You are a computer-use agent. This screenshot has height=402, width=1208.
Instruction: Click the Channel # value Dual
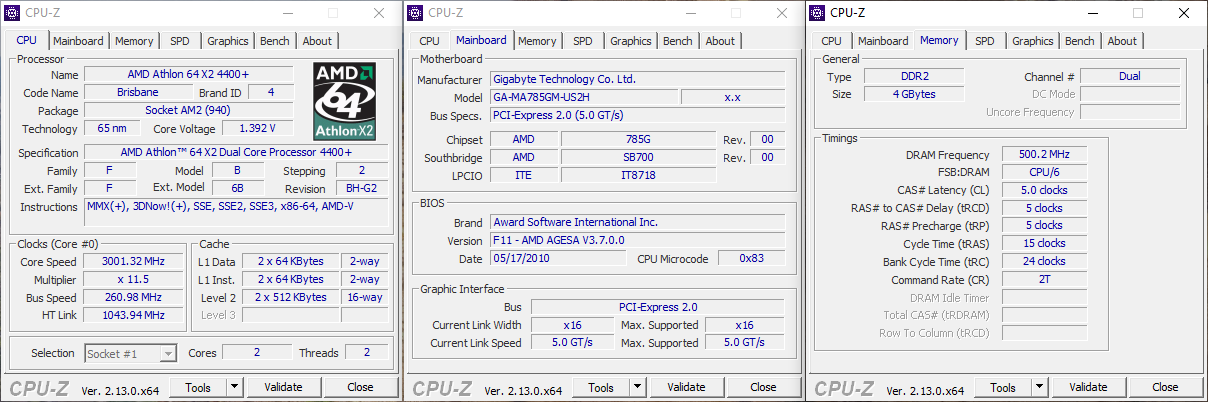click(x=1130, y=76)
